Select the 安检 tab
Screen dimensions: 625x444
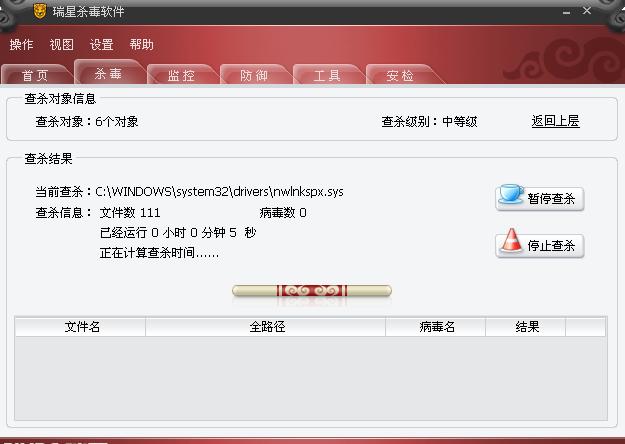point(400,75)
